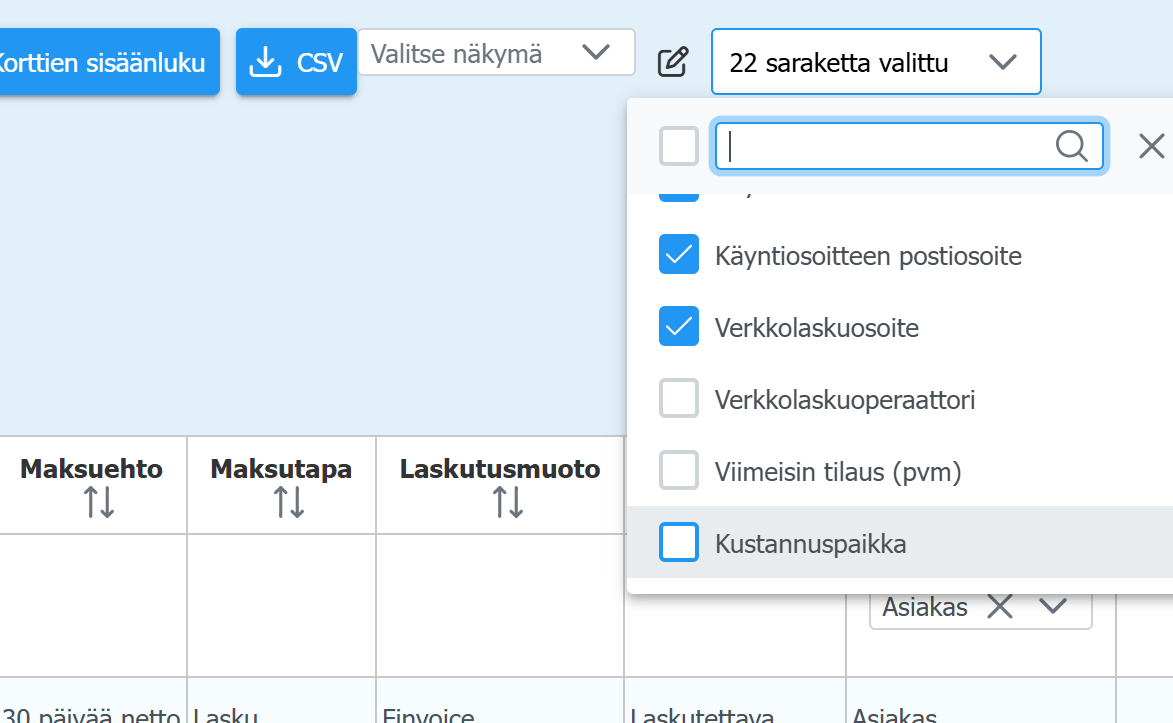This screenshot has height=723, width=1173.
Task: Select the Kustannuspaikka list option
Action: 810,544
